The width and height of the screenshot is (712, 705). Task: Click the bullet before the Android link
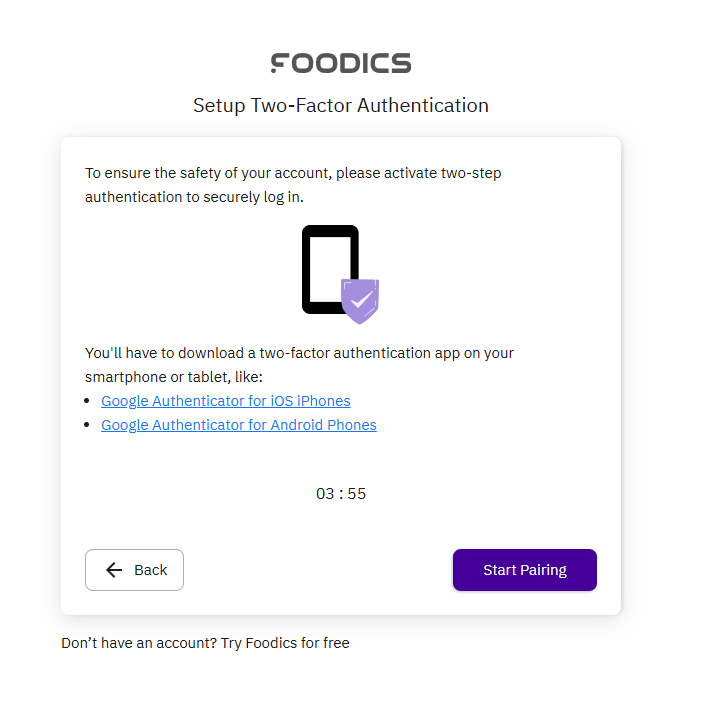pyautogui.click(x=89, y=426)
